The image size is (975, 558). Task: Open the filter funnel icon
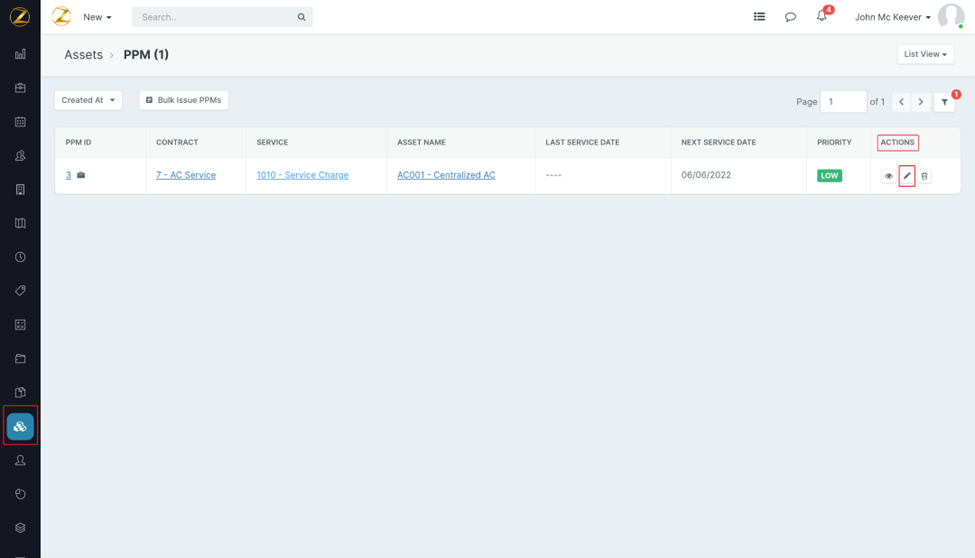[x=945, y=102]
